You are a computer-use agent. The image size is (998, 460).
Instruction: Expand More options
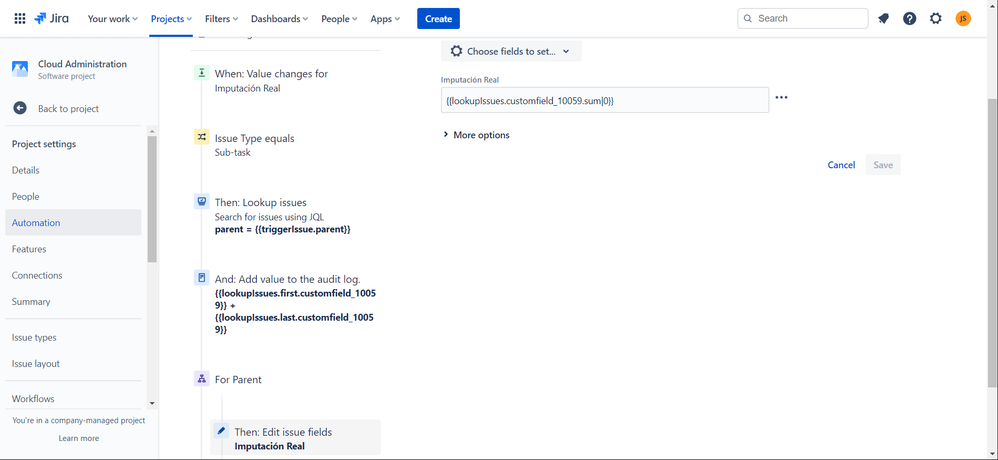476,135
